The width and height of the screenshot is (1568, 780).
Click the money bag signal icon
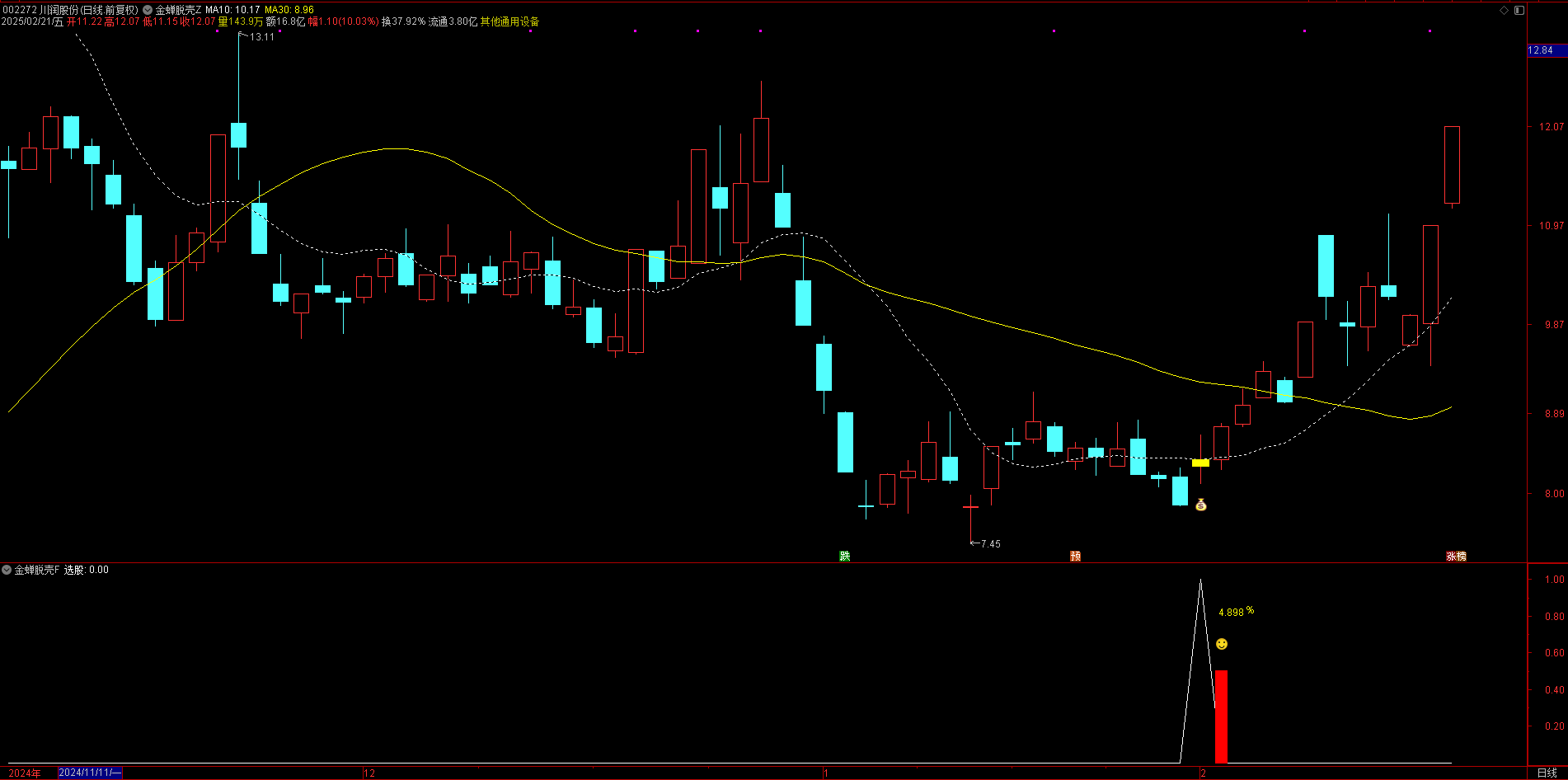pos(1201,505)
